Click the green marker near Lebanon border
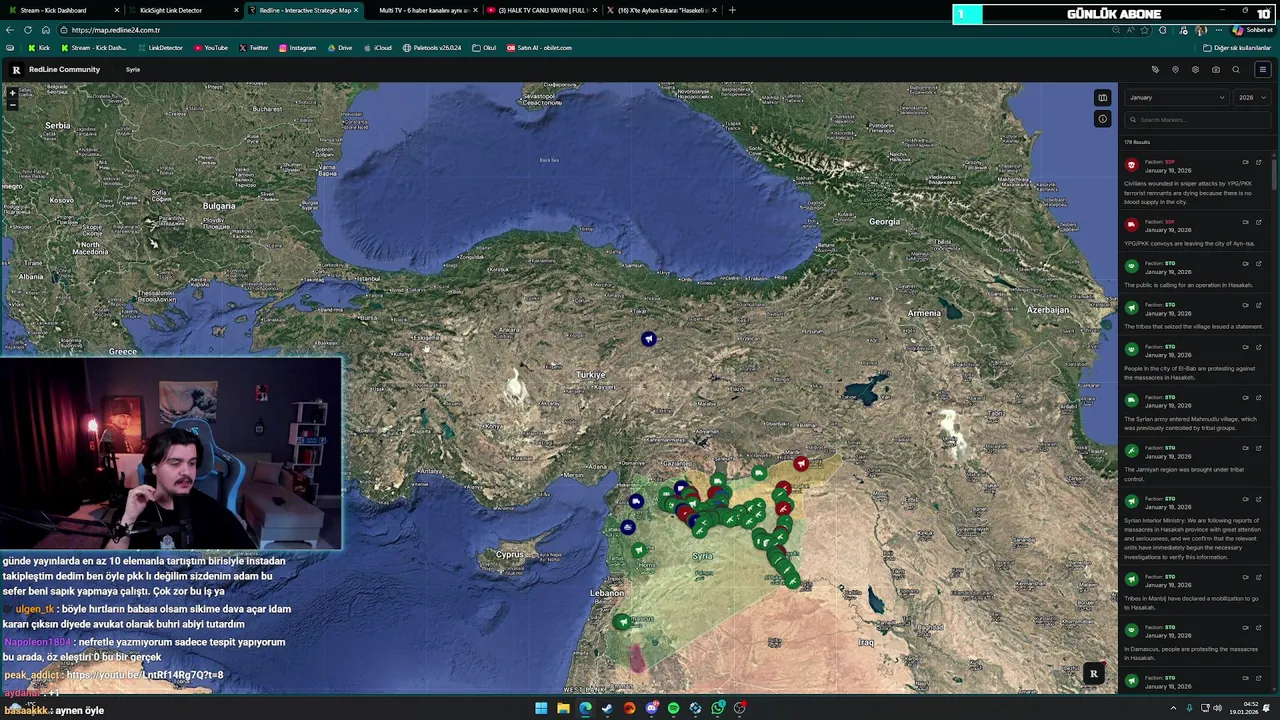The image size is (1280, 720). [x=623, y=622]
